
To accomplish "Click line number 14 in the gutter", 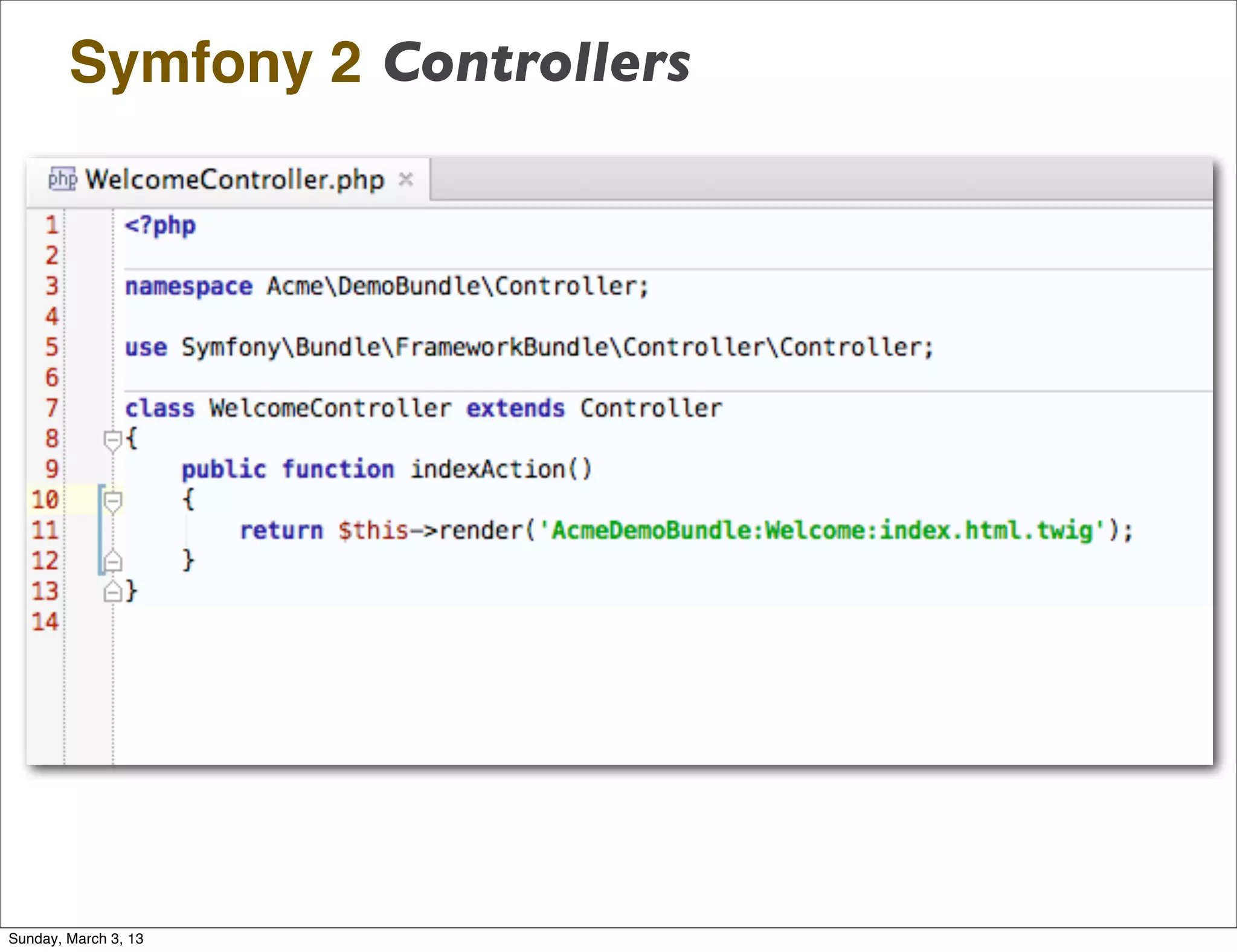I will (x=45, y=622).
